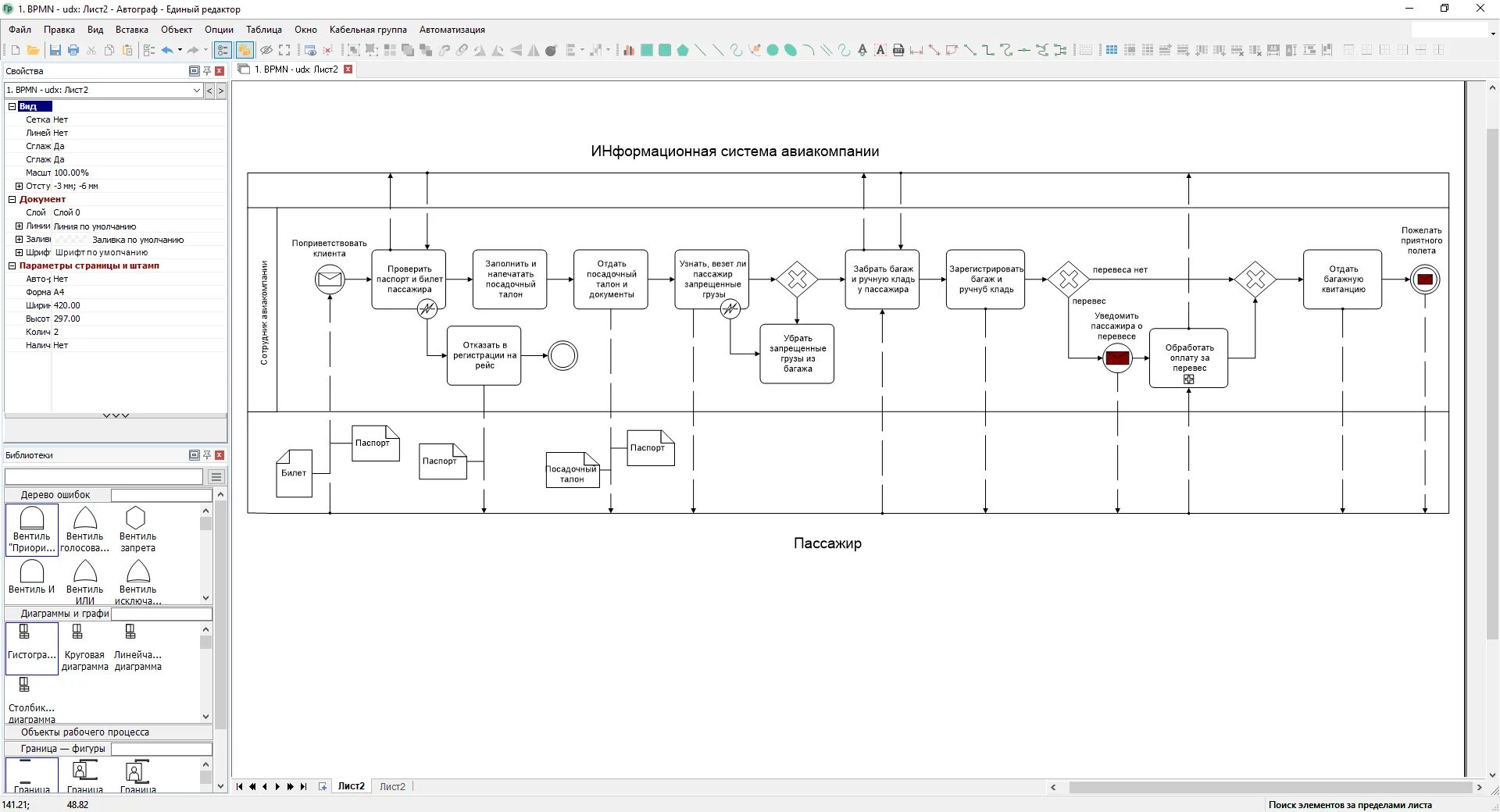The image size is (1500, 812).
Task: Expand the 'Линии' property row
Action: click(19, 226)
